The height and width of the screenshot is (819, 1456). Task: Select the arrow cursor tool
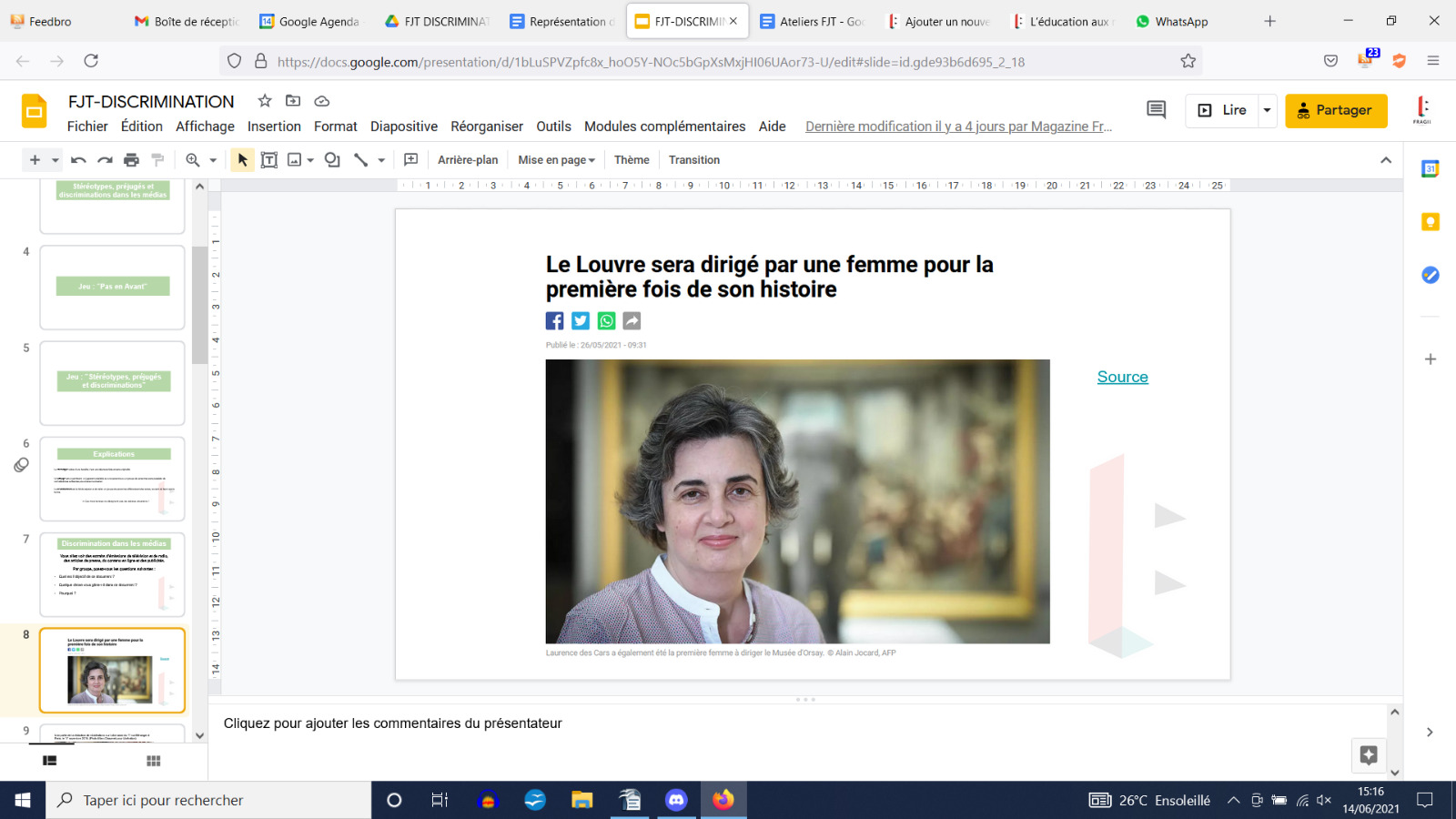tap(242, 160)
